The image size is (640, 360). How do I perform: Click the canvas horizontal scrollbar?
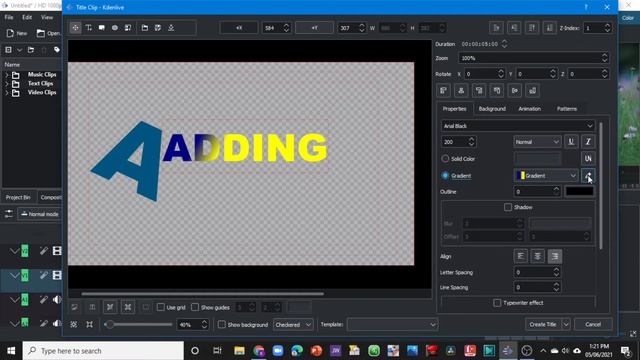tap(202, 293)
